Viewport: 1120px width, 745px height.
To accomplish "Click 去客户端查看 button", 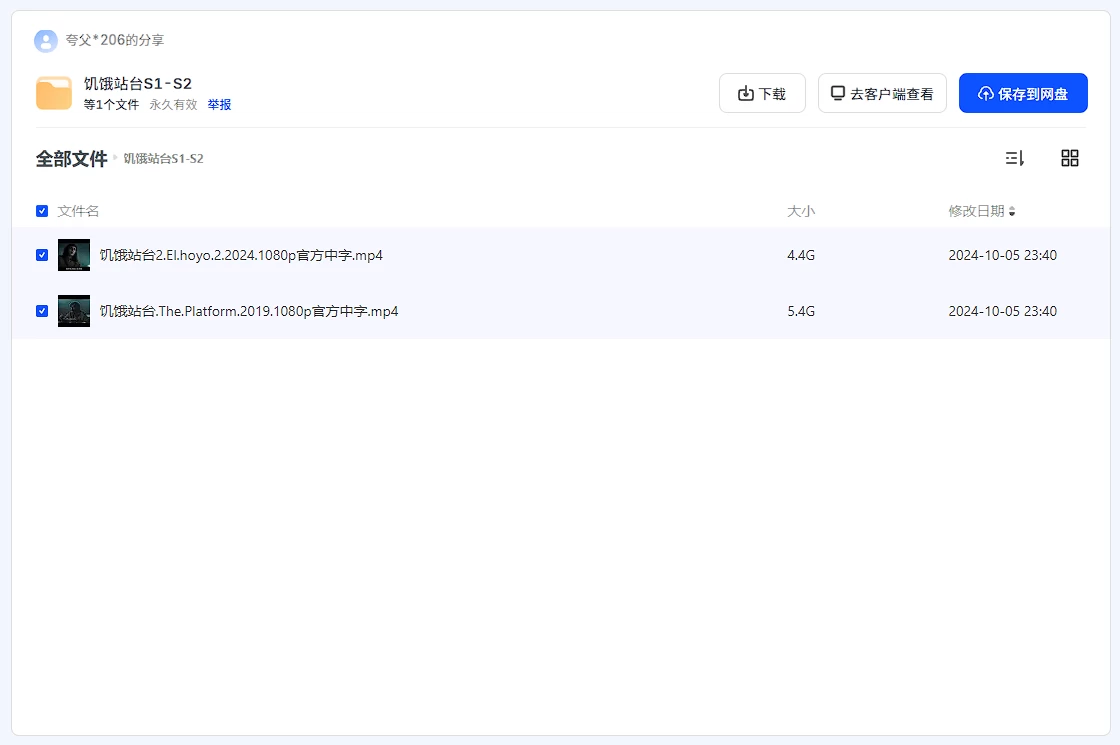I will click(x=881, y=94).
